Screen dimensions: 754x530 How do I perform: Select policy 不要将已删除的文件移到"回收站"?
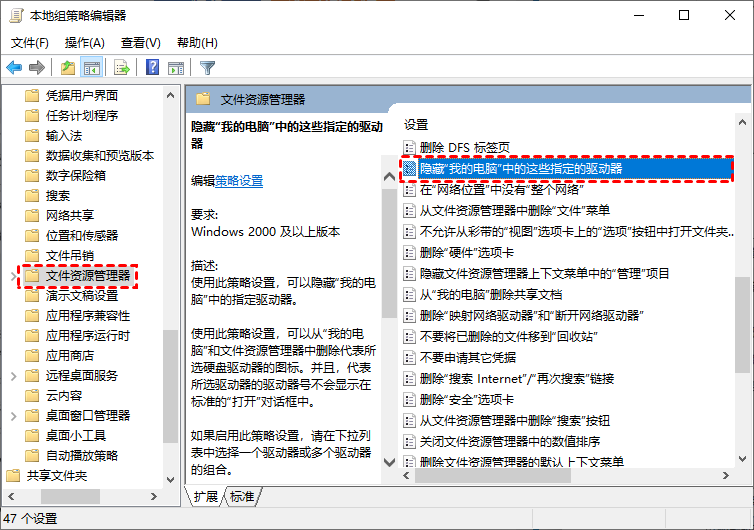click(x=508, y=337)
